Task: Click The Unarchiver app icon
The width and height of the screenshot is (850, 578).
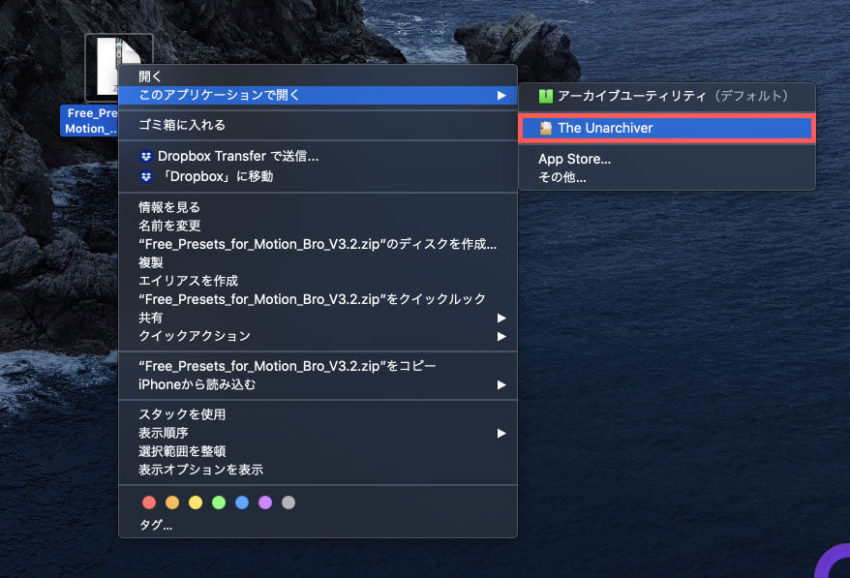Action: coord(545,128)
